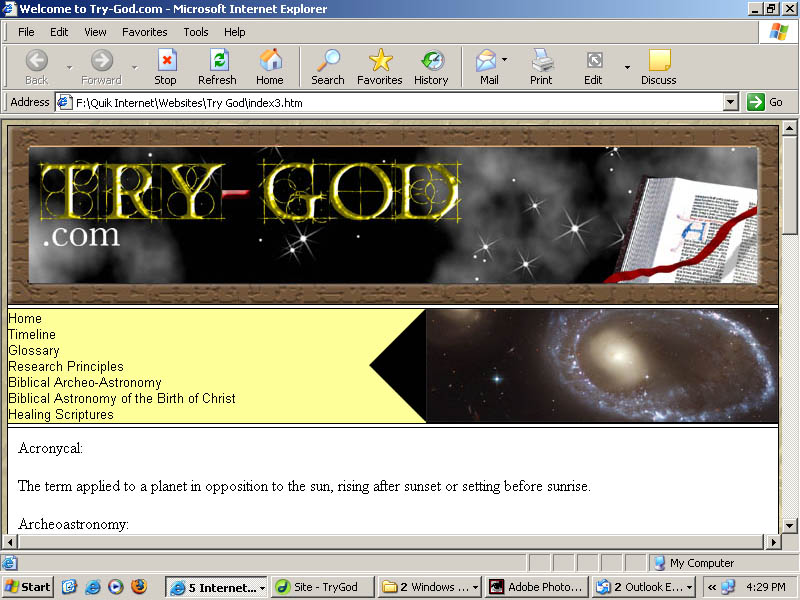Open the Healing Scriptures link
This screenshot has width=800, height=600.
(61, 415)
